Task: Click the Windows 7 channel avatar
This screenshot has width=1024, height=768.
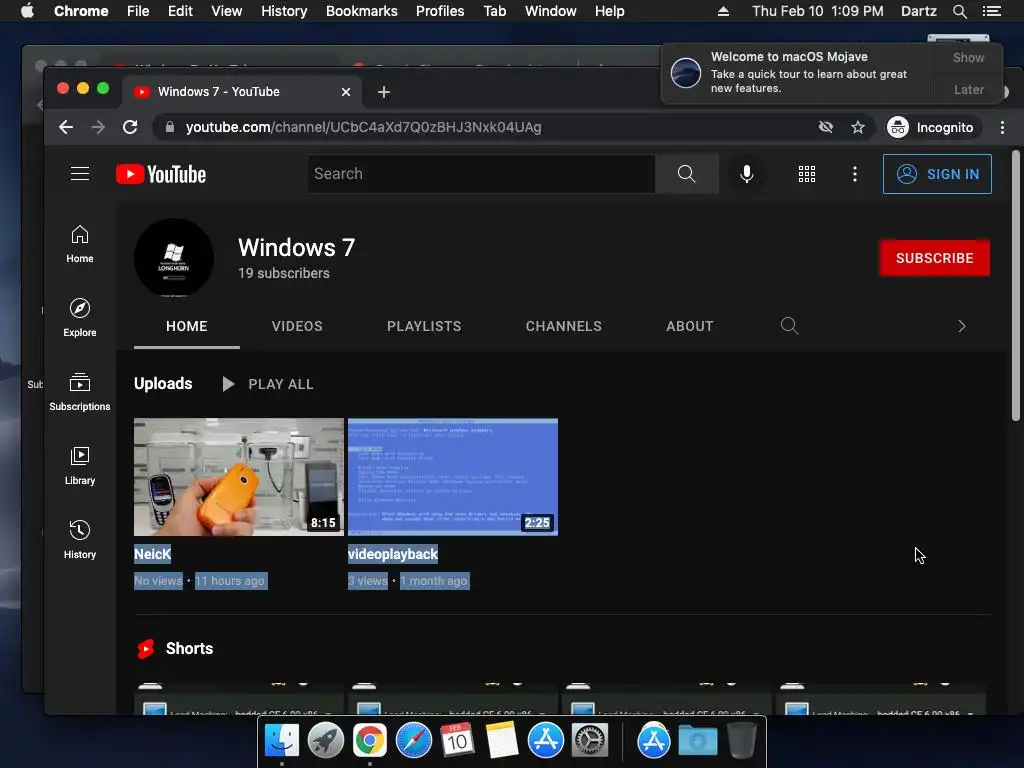Action: tap(174, 257)
